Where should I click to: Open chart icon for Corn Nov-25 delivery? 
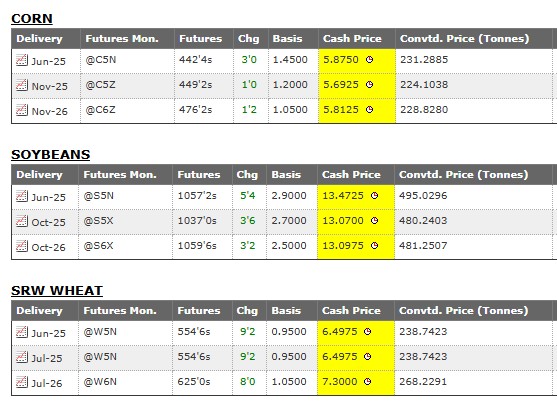(x=22, y=85)
